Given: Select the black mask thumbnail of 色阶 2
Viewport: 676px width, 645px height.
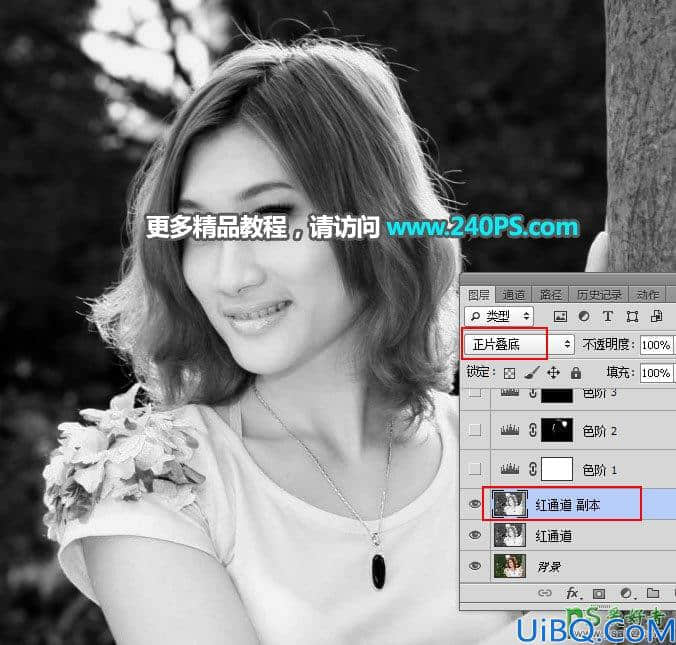Looking at the screenshot, I should click(557, 430).
